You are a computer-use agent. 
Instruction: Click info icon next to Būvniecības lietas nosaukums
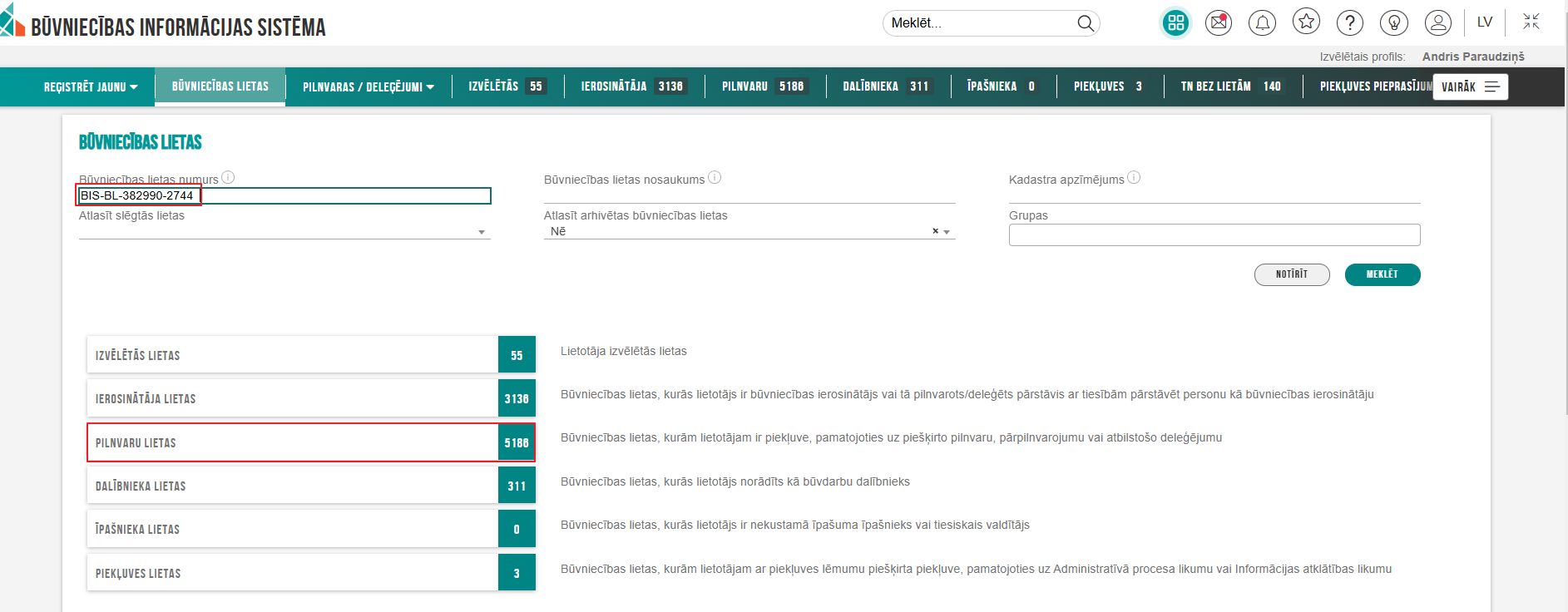(x=715, y=177)
